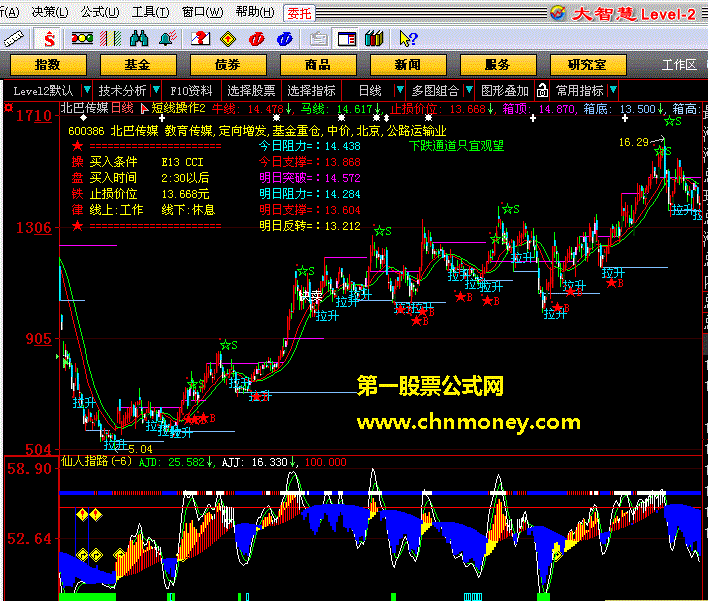Click the 图形叠加 tab

click(505, 91)
